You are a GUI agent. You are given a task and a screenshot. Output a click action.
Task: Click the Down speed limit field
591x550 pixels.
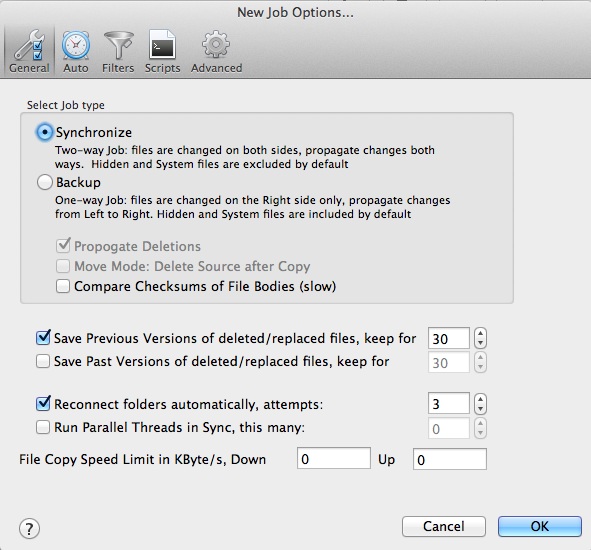334,458
